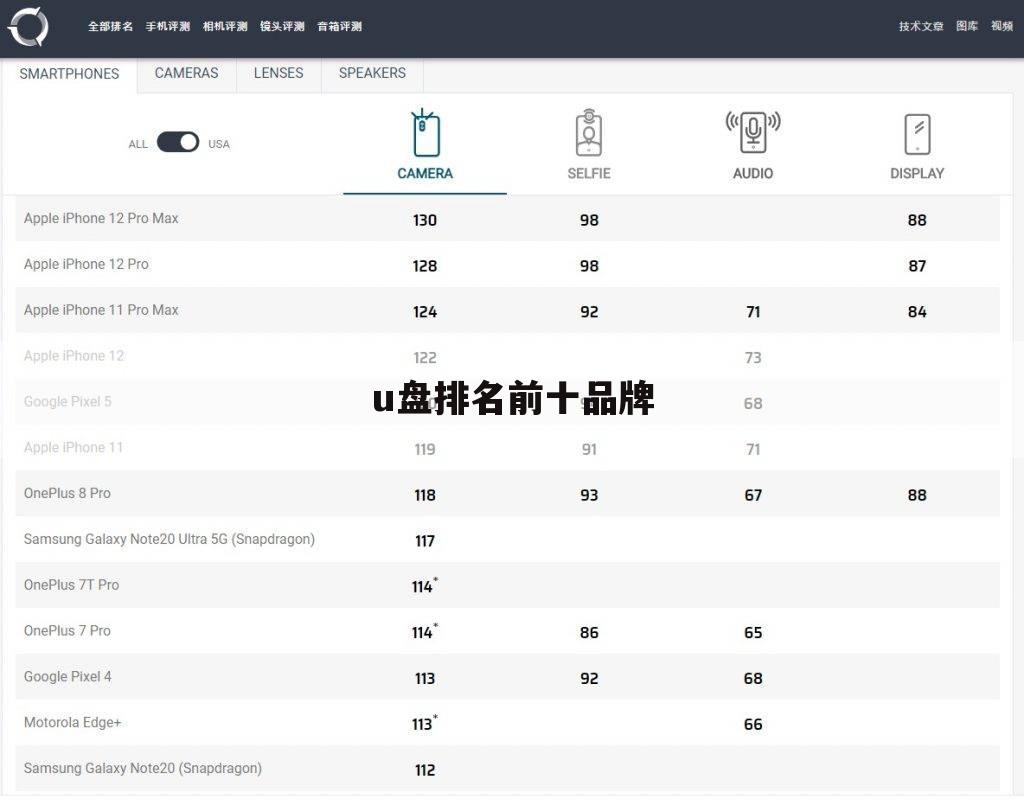The image size is (1024, 799).
Task: Open the SMARTPHONES tab
Action: click(70, 73)
